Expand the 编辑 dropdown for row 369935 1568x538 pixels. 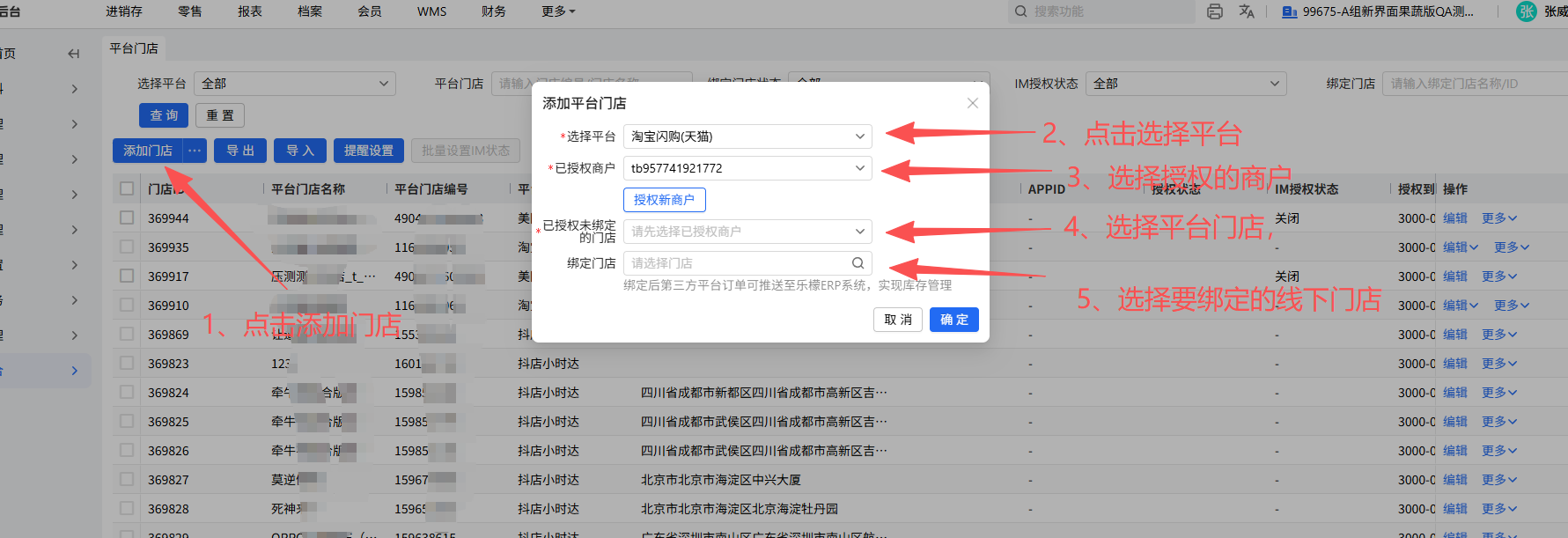(1461, 247)
